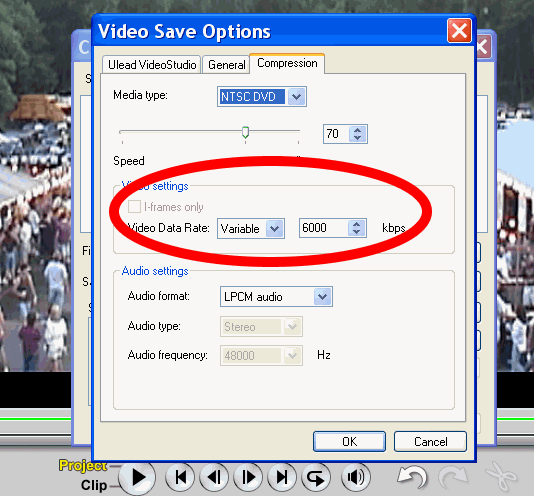Click the 6000 kbps data rate field
This screenshot has height=496, width=534.
coord(324,228)
